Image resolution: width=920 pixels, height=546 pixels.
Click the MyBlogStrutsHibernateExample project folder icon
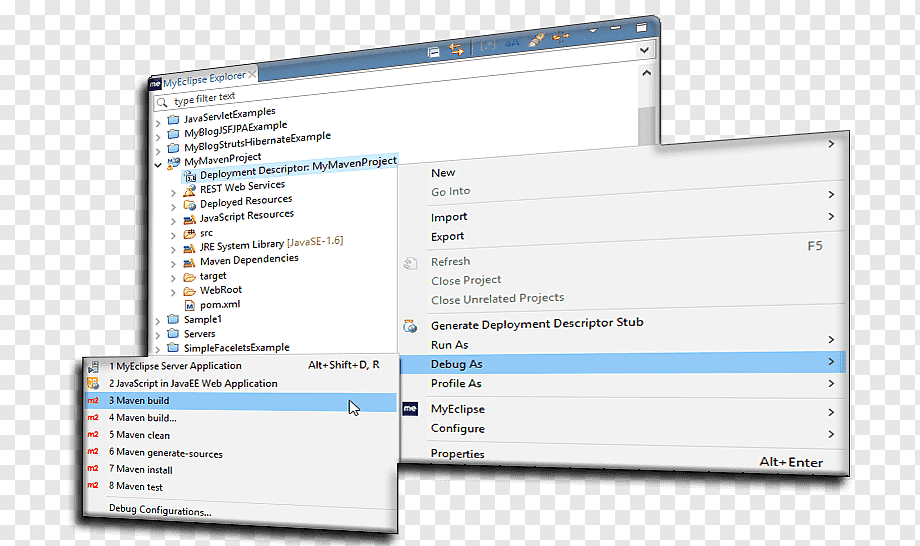click(x=173, y=148)
